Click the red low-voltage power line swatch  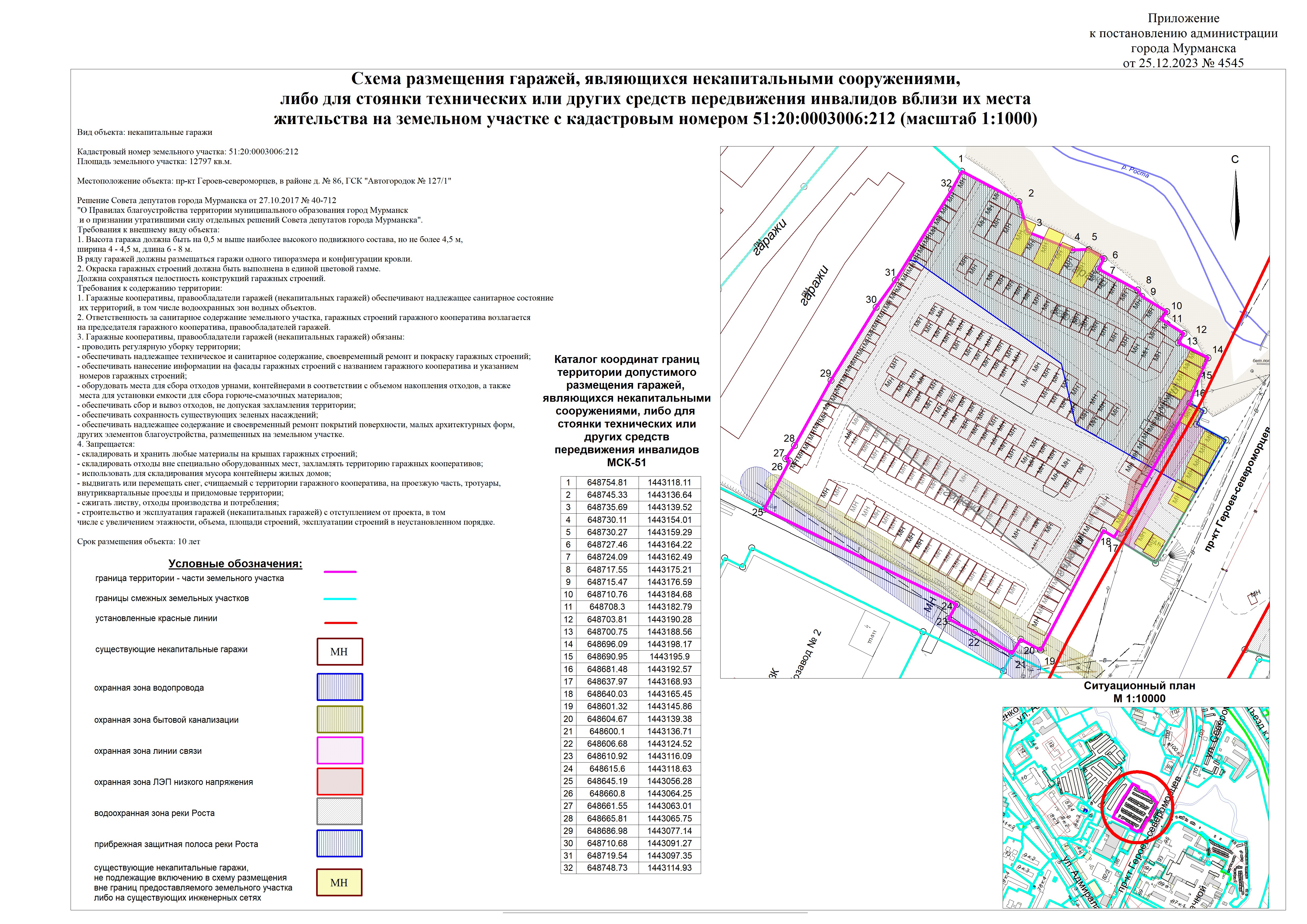coord(339,781)
